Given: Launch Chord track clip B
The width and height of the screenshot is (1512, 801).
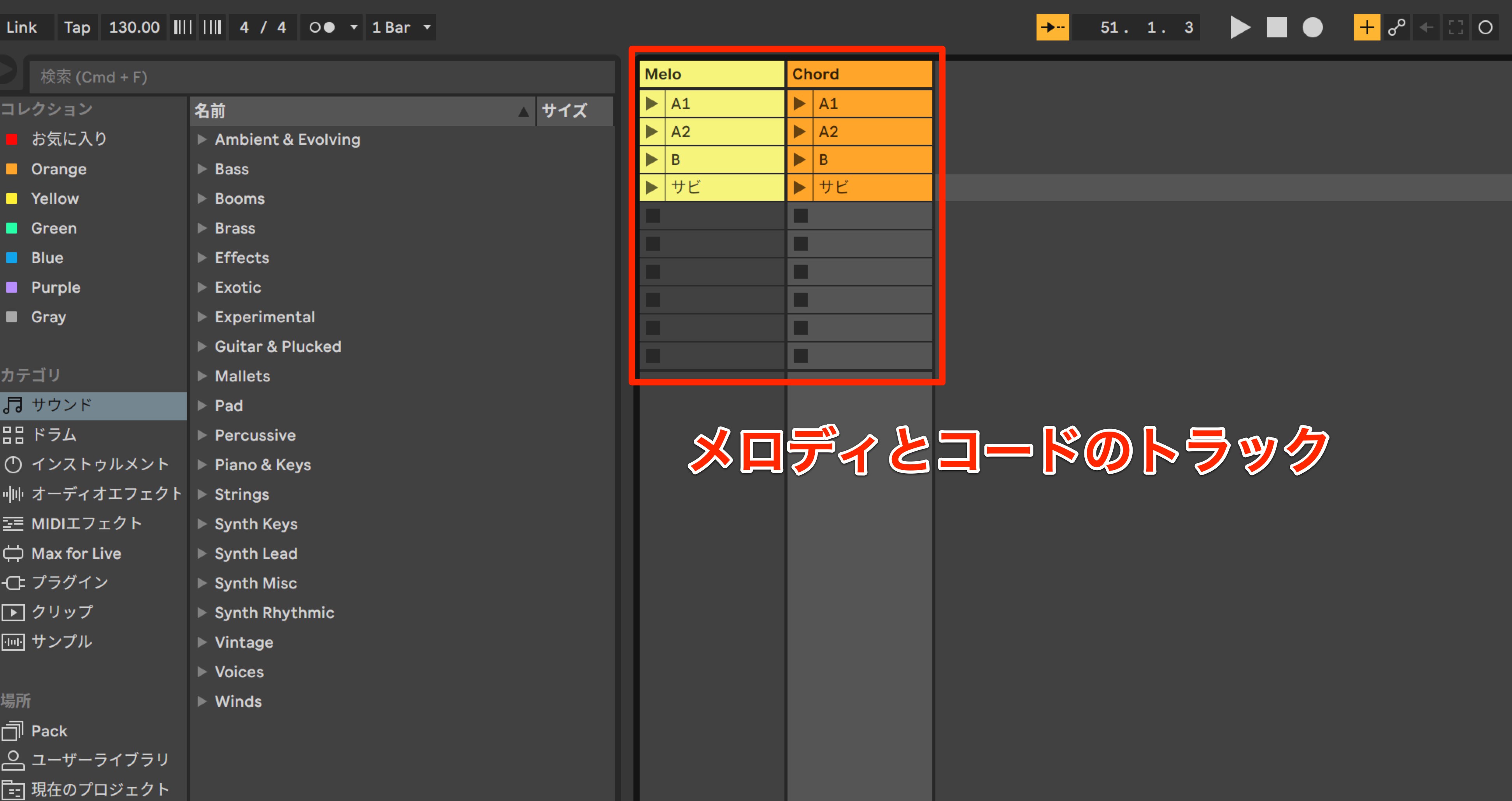Looking at the screenshot, I should pos(800,159).
